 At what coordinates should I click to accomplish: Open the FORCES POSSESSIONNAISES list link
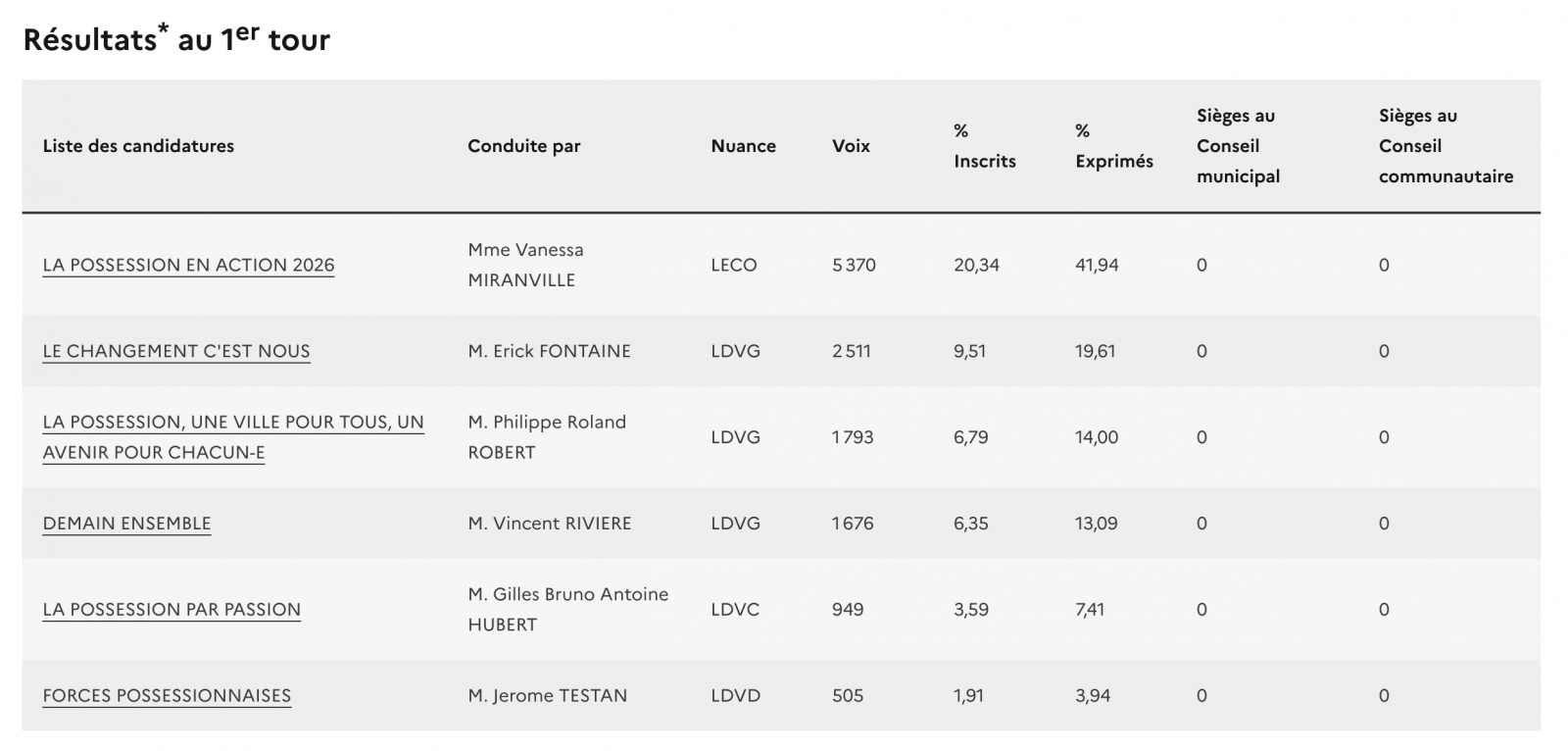167,696
